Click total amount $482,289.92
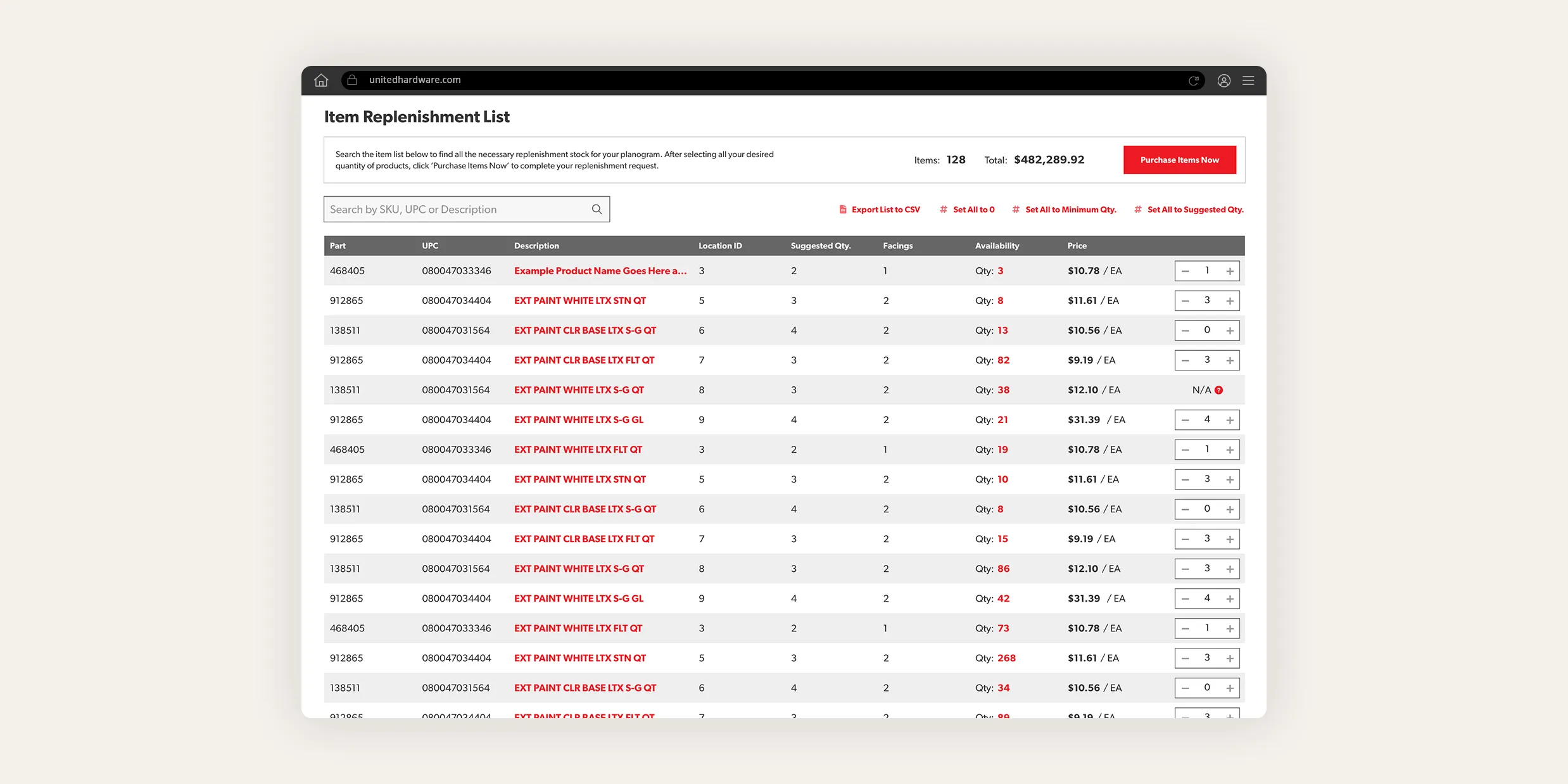Screen dimensions: 1568x784 [x=1049, y=160]
